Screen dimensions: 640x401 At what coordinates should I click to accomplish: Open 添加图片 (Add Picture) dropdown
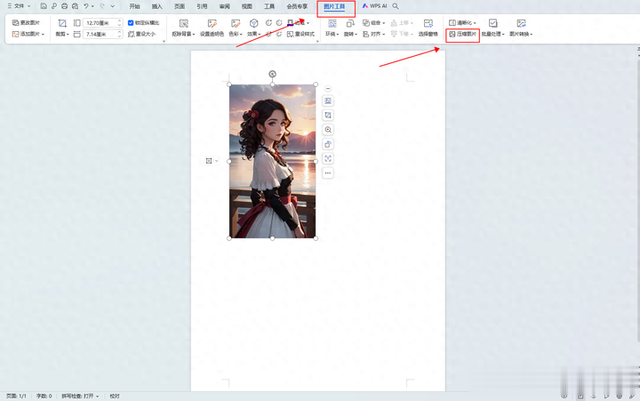(28, 34)
